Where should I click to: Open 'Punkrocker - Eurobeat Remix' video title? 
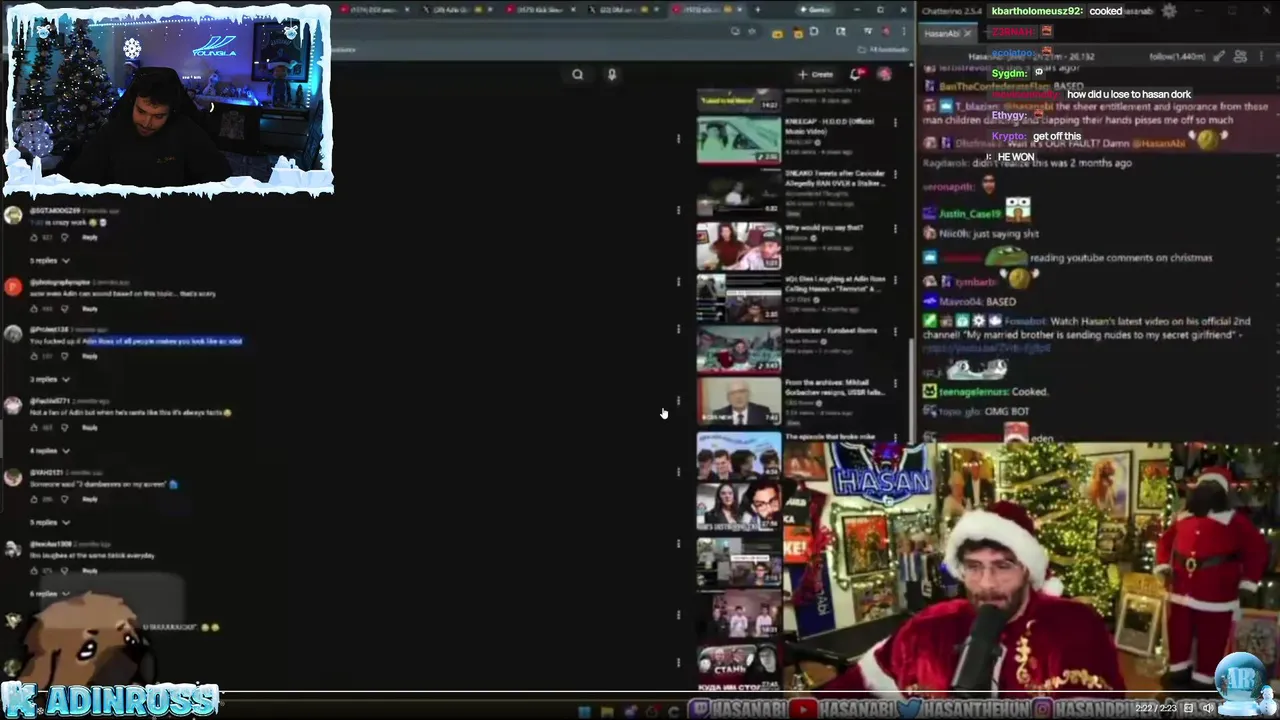pos(831,330)
